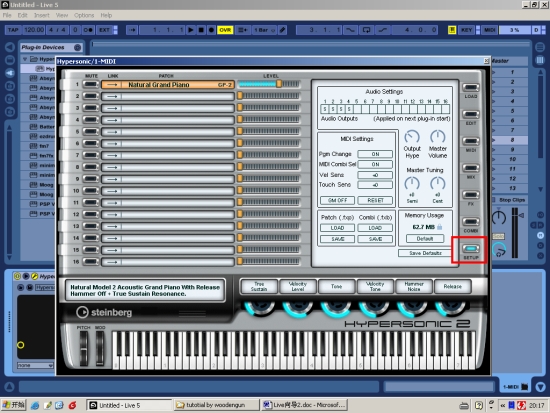Mute Hypersonic channel 1
This screenshot has height=413, width=550.
(x=90, y=84)
